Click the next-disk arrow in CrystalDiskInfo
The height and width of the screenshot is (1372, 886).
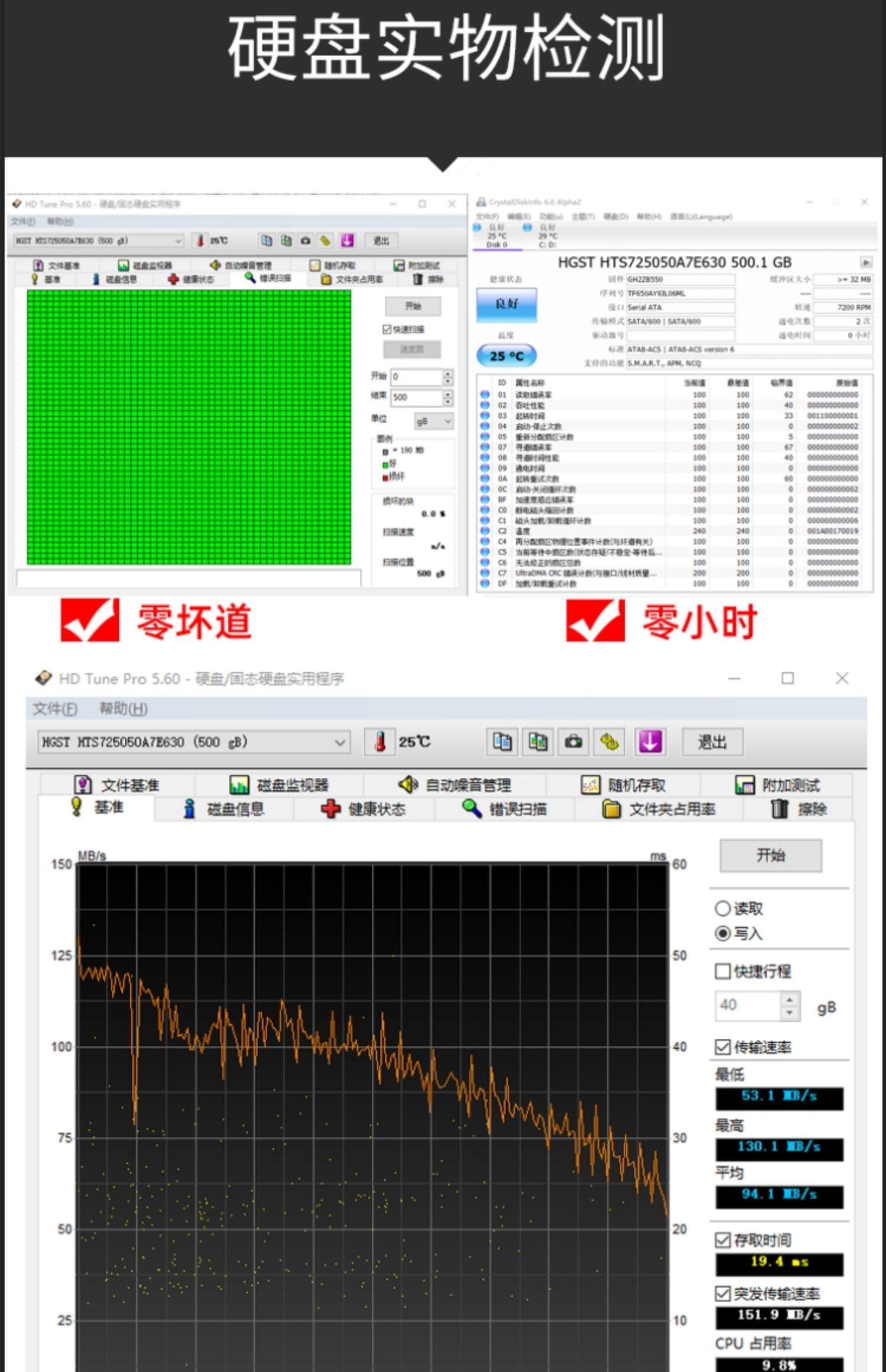(866, 262)
